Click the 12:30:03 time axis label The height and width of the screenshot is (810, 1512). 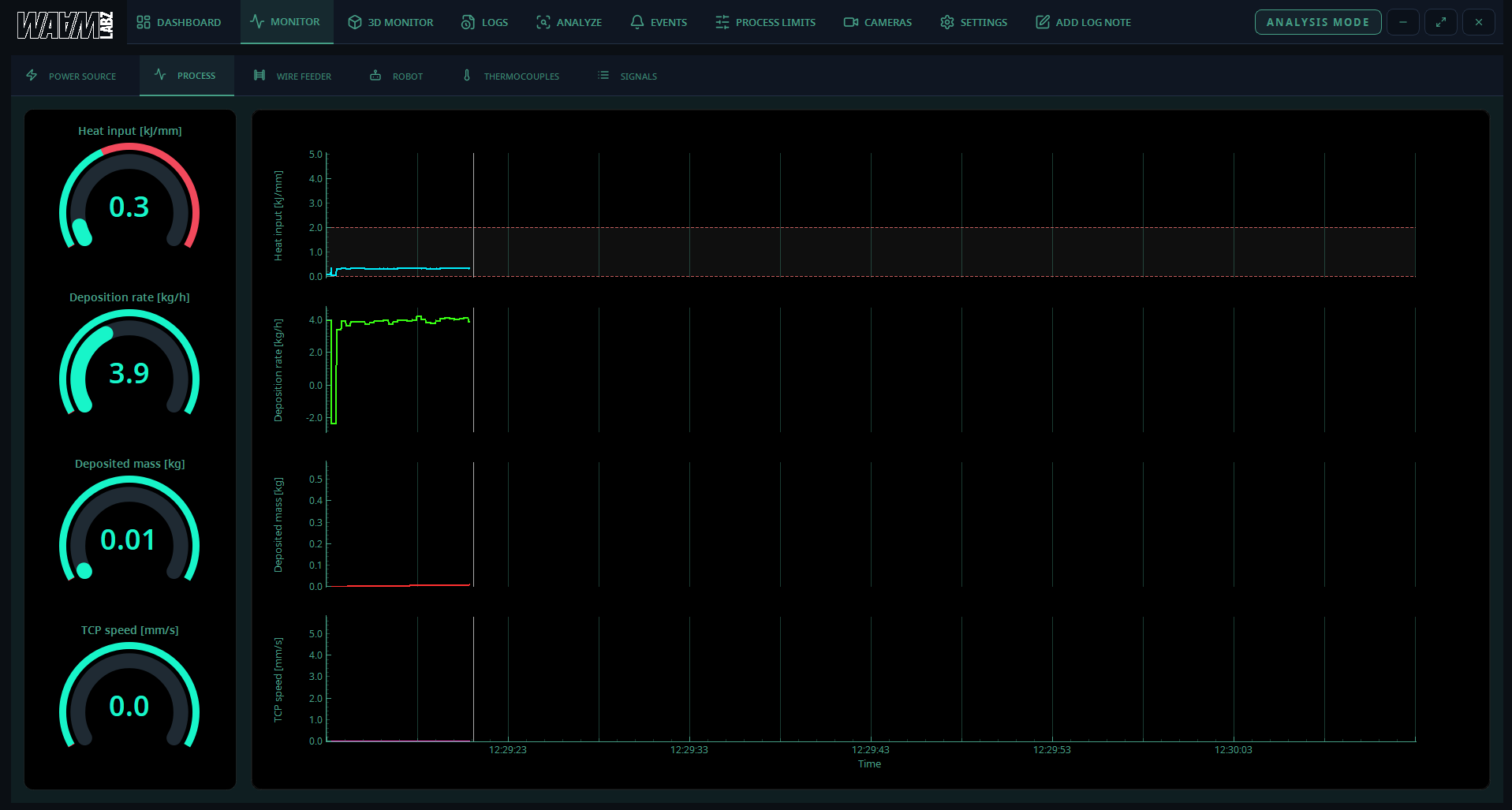(1234, 749)
